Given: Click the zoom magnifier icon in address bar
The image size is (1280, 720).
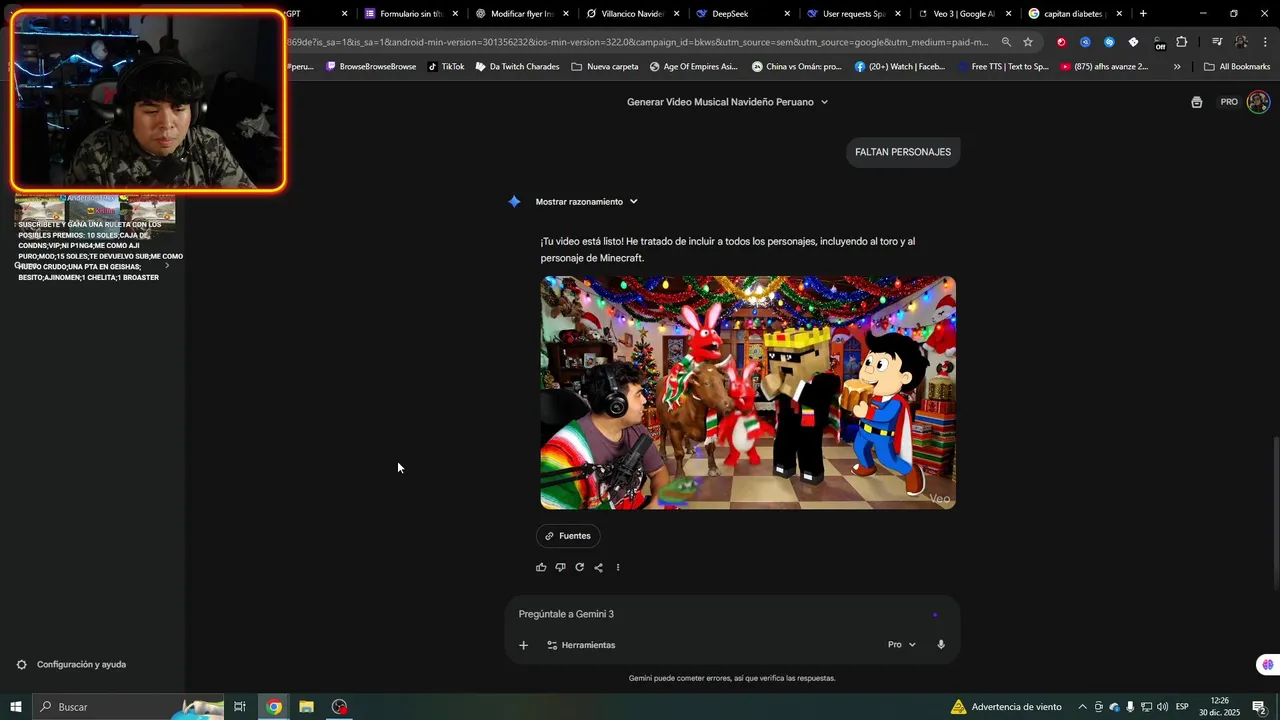Looking at the screenshot, I should [x=1006, y=42].
